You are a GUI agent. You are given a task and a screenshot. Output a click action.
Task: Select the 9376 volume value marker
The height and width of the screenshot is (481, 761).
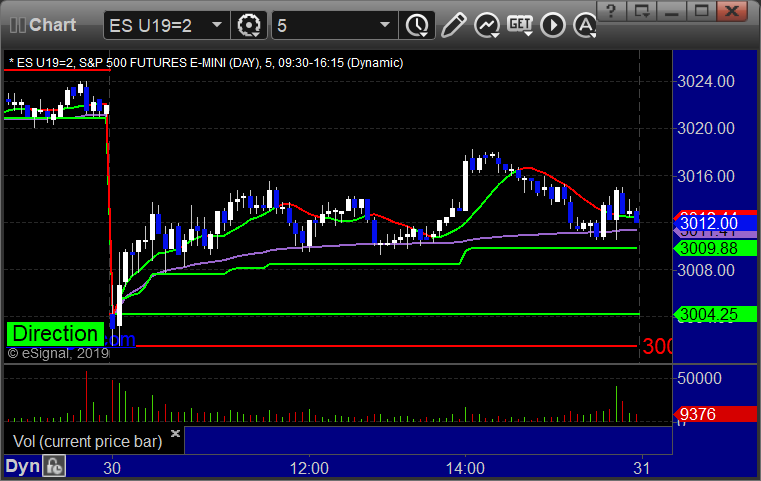(714, 414)
